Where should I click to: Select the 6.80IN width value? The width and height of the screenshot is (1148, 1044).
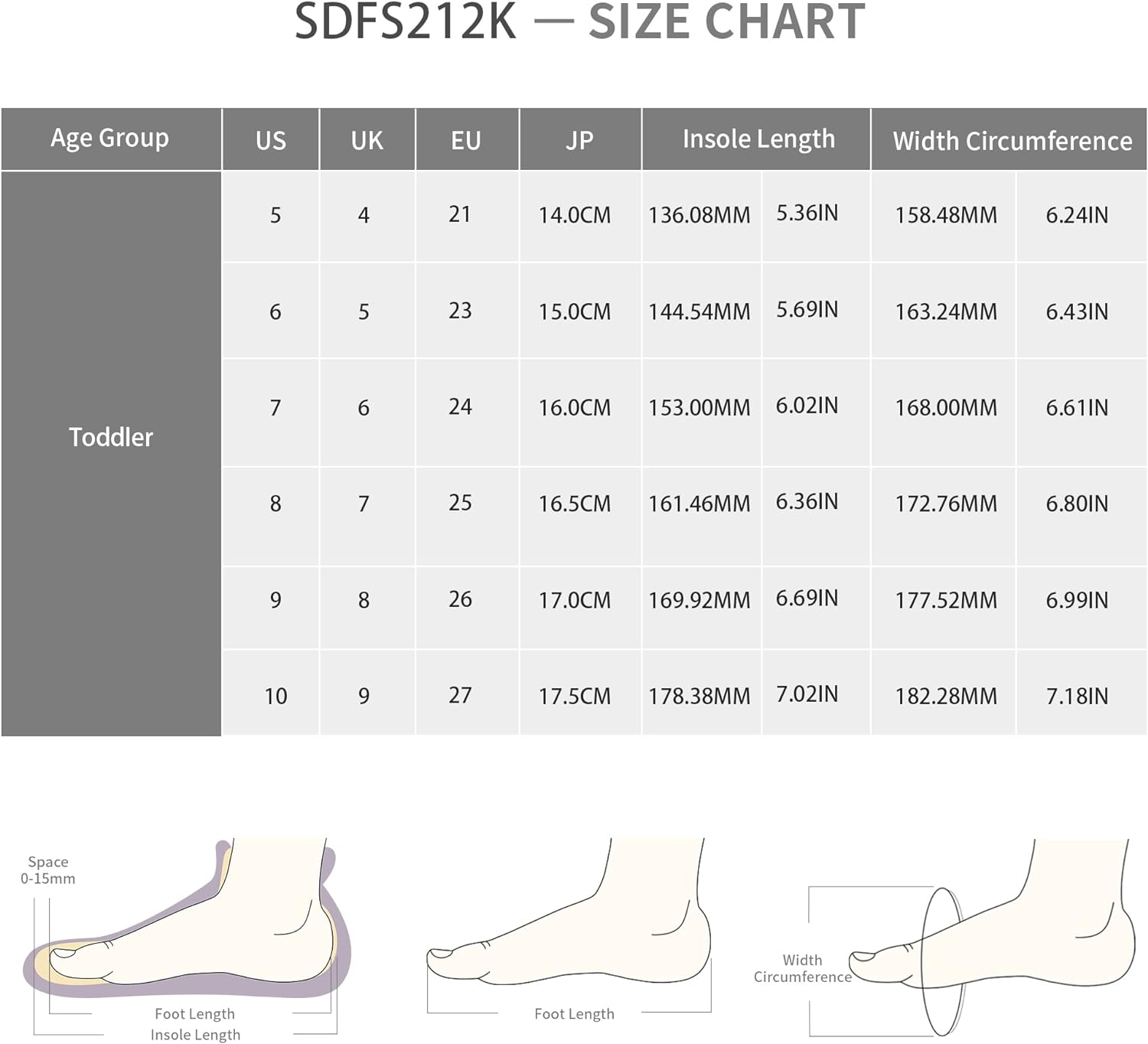(x=1077, y=504)
